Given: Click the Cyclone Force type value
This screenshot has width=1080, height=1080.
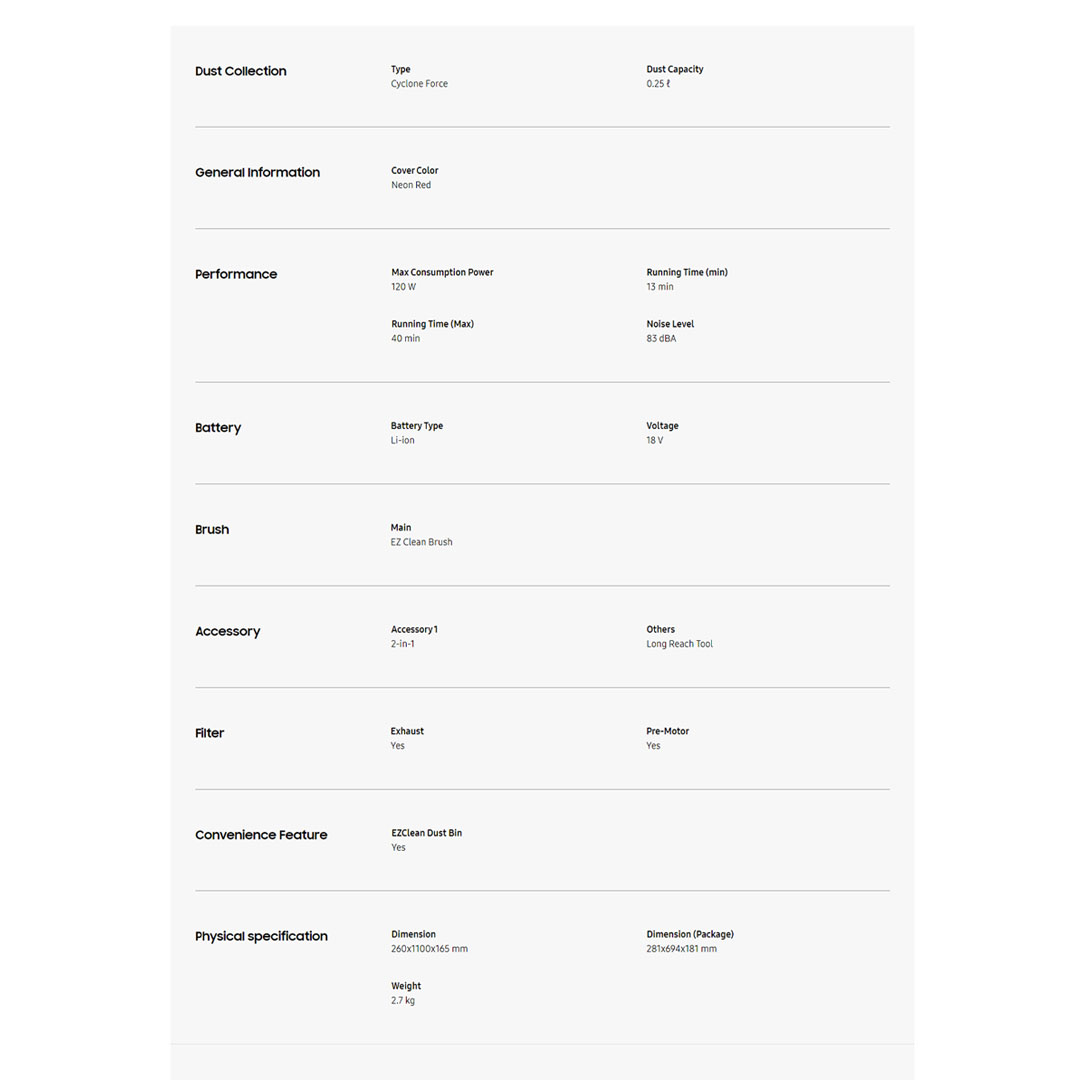Looking at the screenshot, I should tap(419, 84).
